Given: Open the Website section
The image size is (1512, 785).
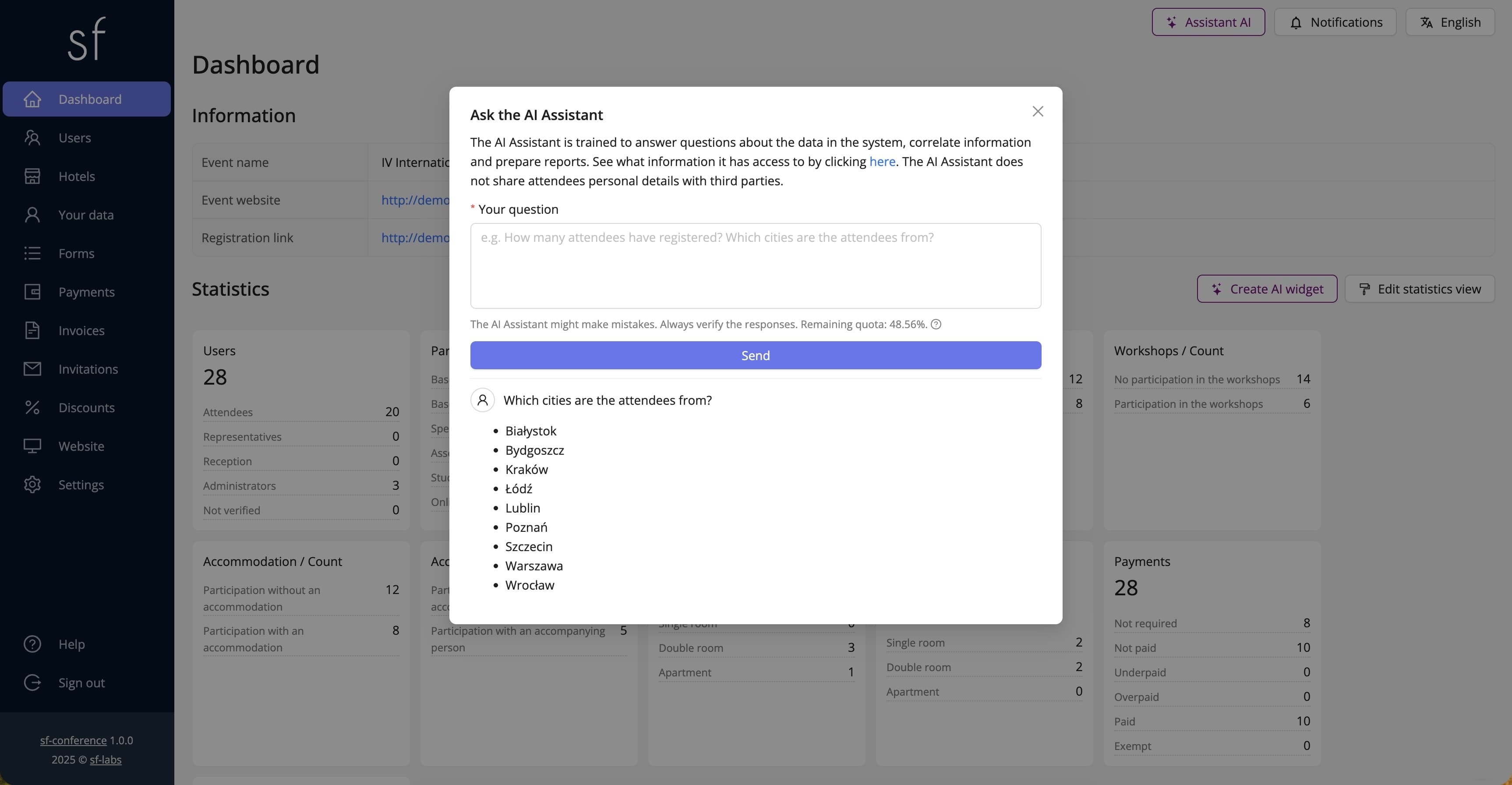Looking at the screenshot, I should click(x=81, y=446).
